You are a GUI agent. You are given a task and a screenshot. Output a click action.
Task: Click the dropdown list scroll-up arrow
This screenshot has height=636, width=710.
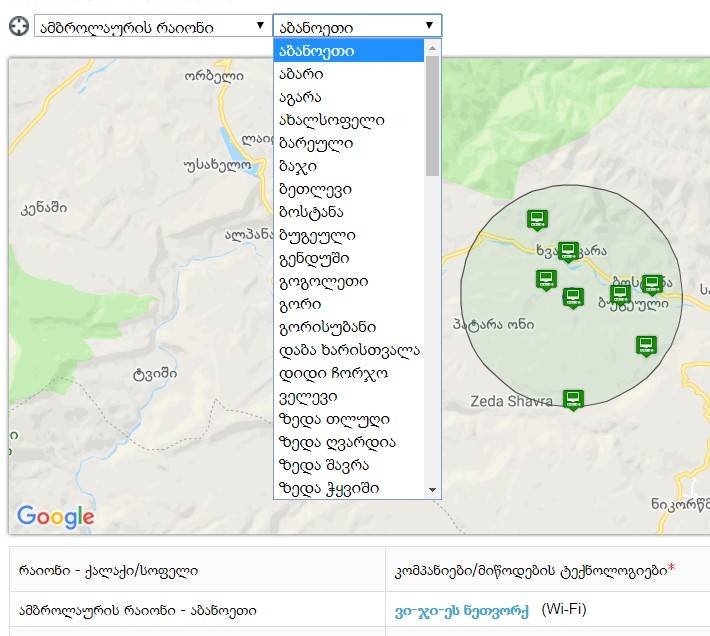(432, 48)
